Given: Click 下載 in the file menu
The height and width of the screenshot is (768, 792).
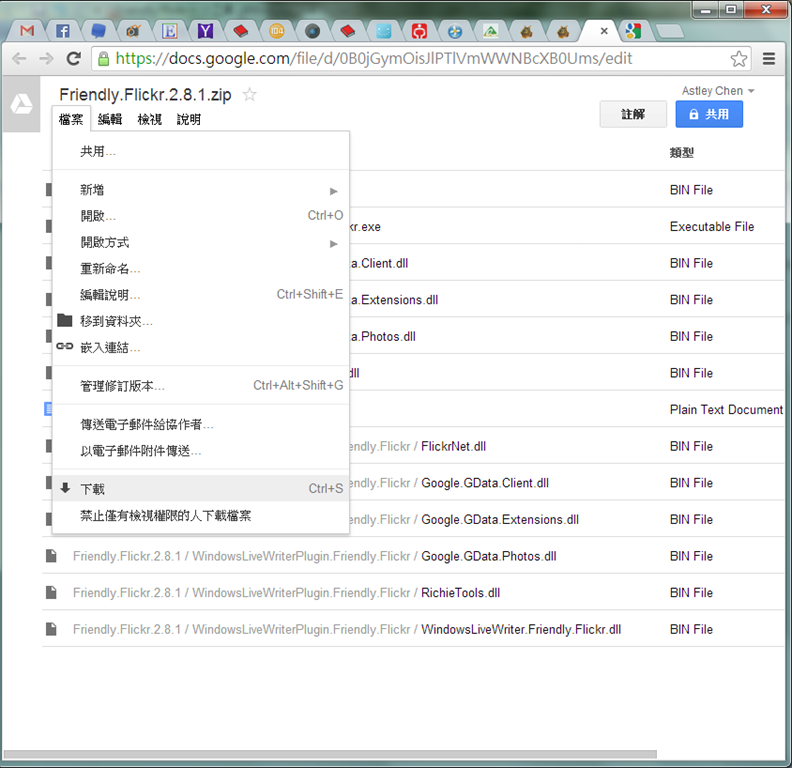Looking at the screenshot, I should pos(201,489).
